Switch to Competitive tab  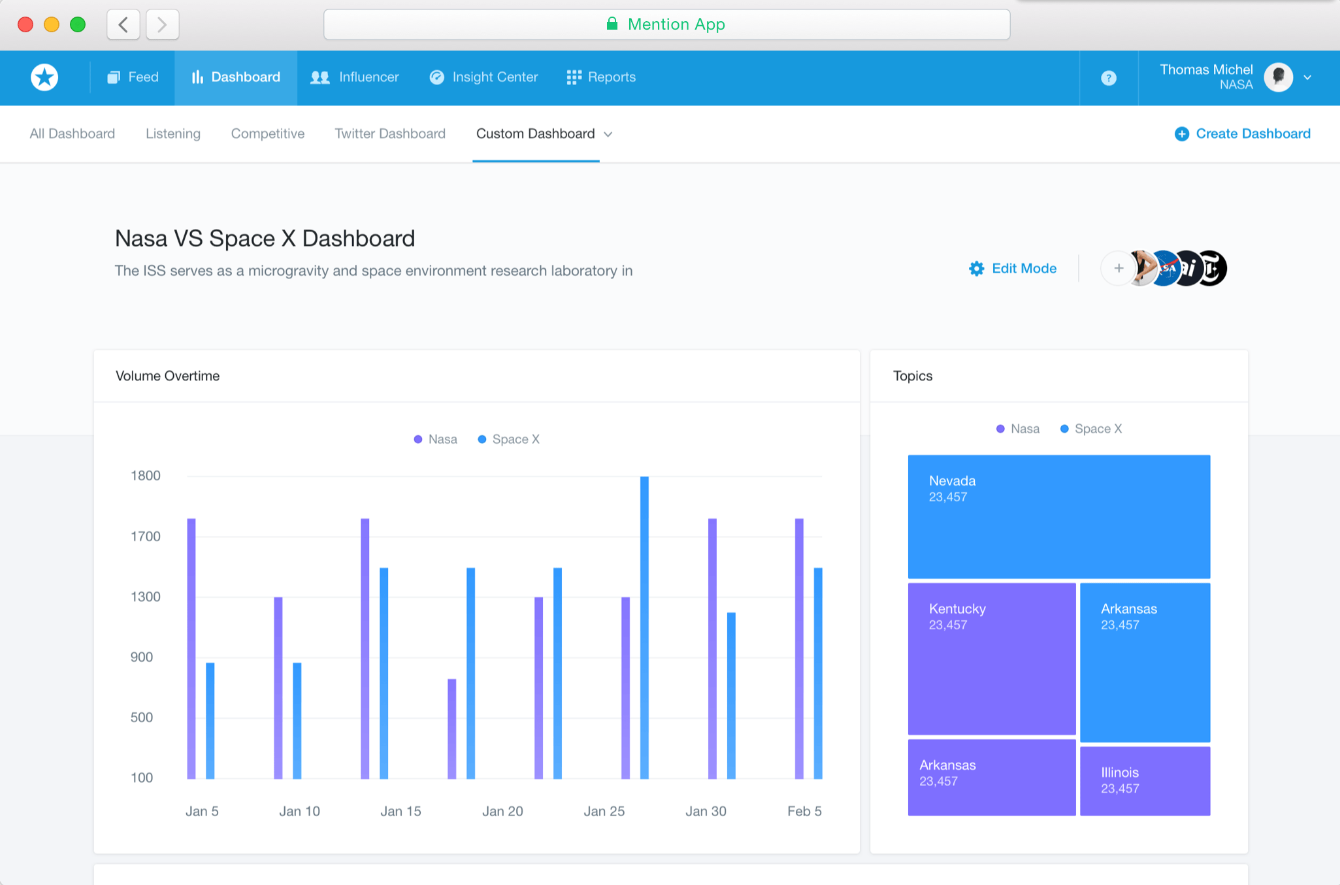coord(268,134)
